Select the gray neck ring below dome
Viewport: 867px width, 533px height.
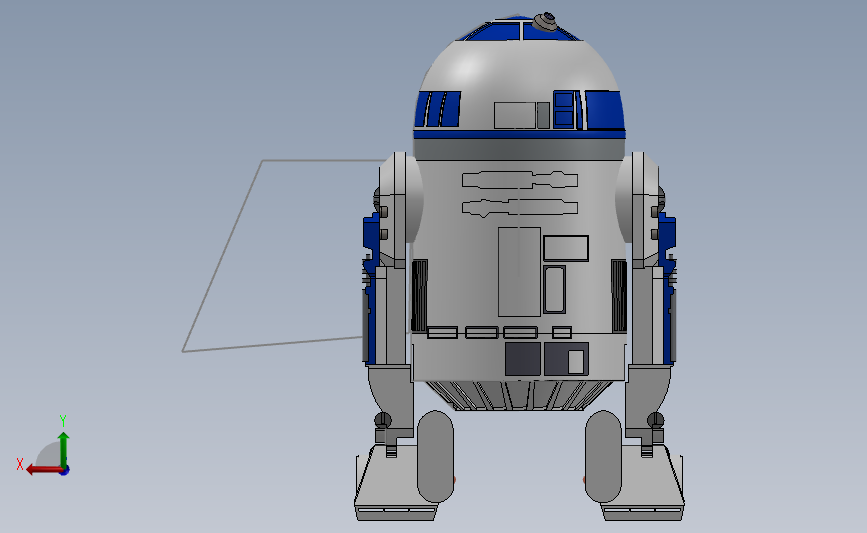pyautogui.click(x=519, y=149)
